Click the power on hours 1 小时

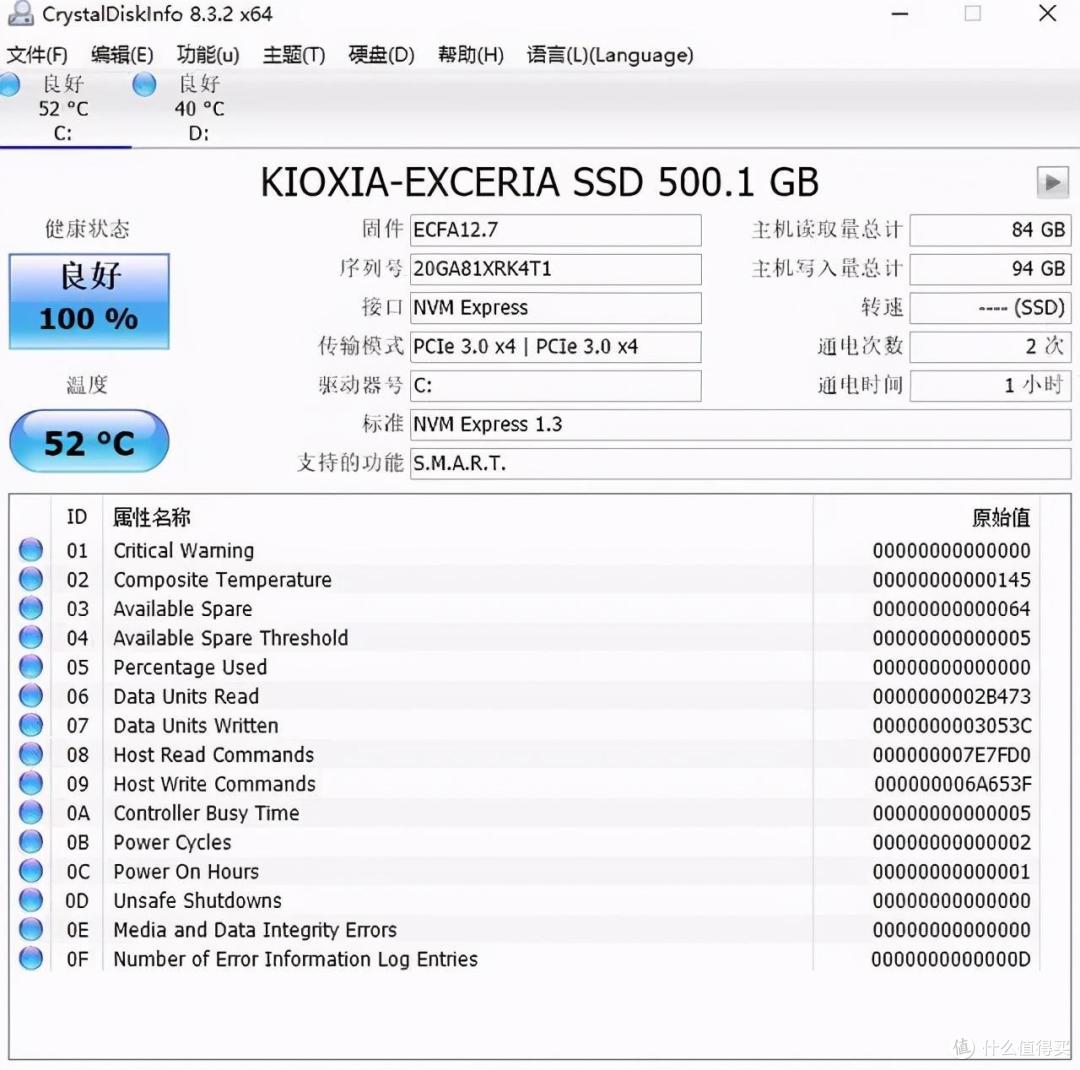pos(990,386)
